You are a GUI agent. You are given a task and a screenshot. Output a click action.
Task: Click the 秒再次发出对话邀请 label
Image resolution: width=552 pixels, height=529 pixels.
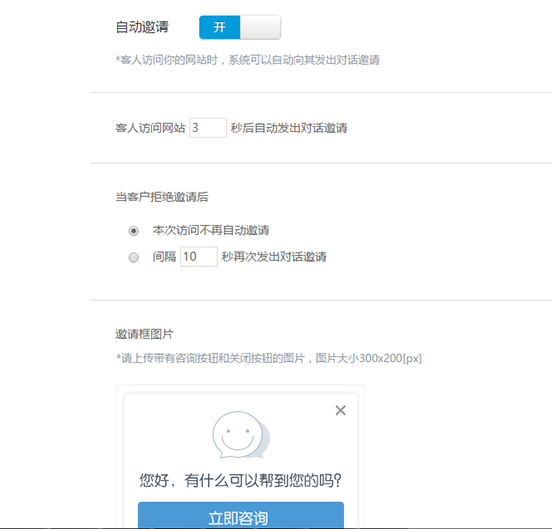pos(274,257)
